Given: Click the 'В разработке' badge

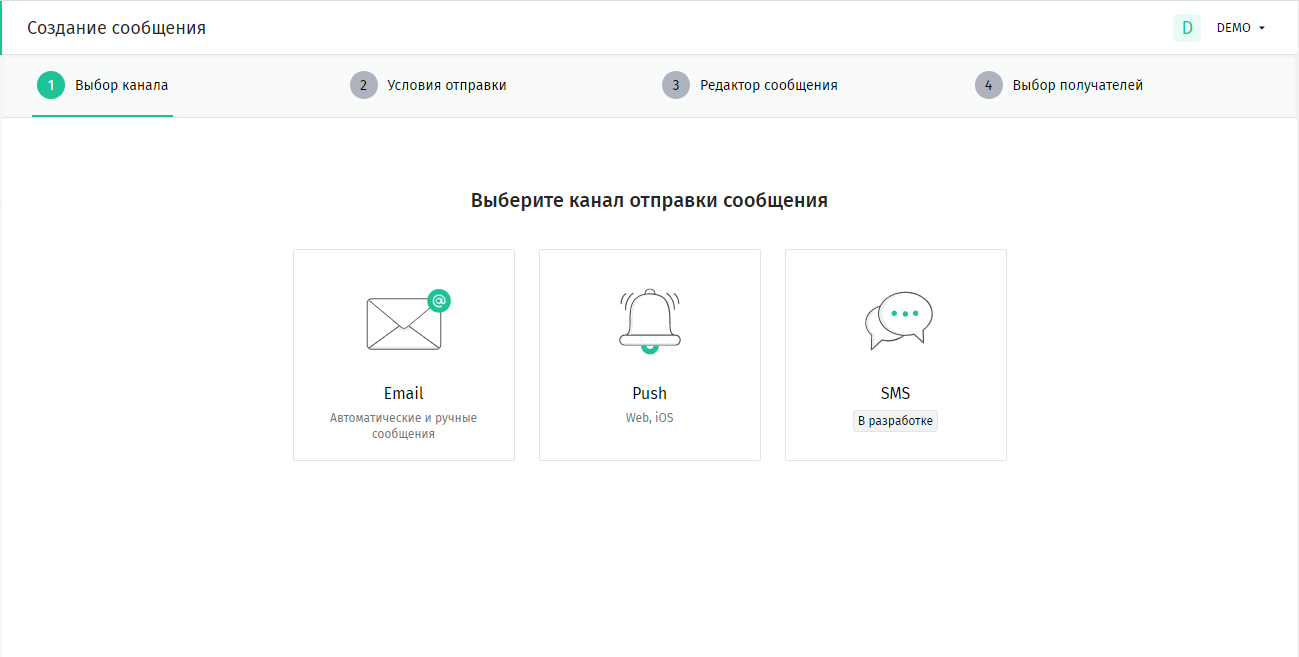Looking at the screenshot, I should point(896,421).
